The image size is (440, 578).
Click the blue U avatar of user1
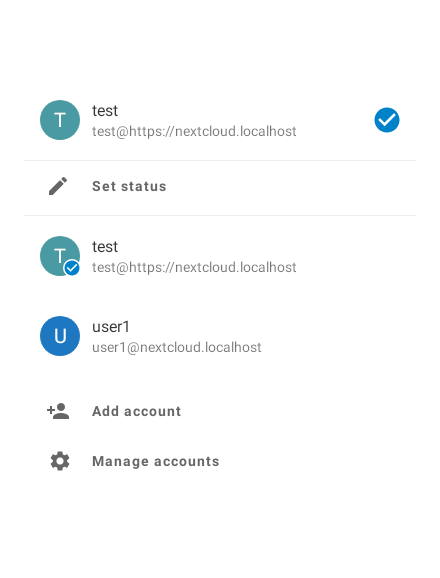click(x=60, y=336)
